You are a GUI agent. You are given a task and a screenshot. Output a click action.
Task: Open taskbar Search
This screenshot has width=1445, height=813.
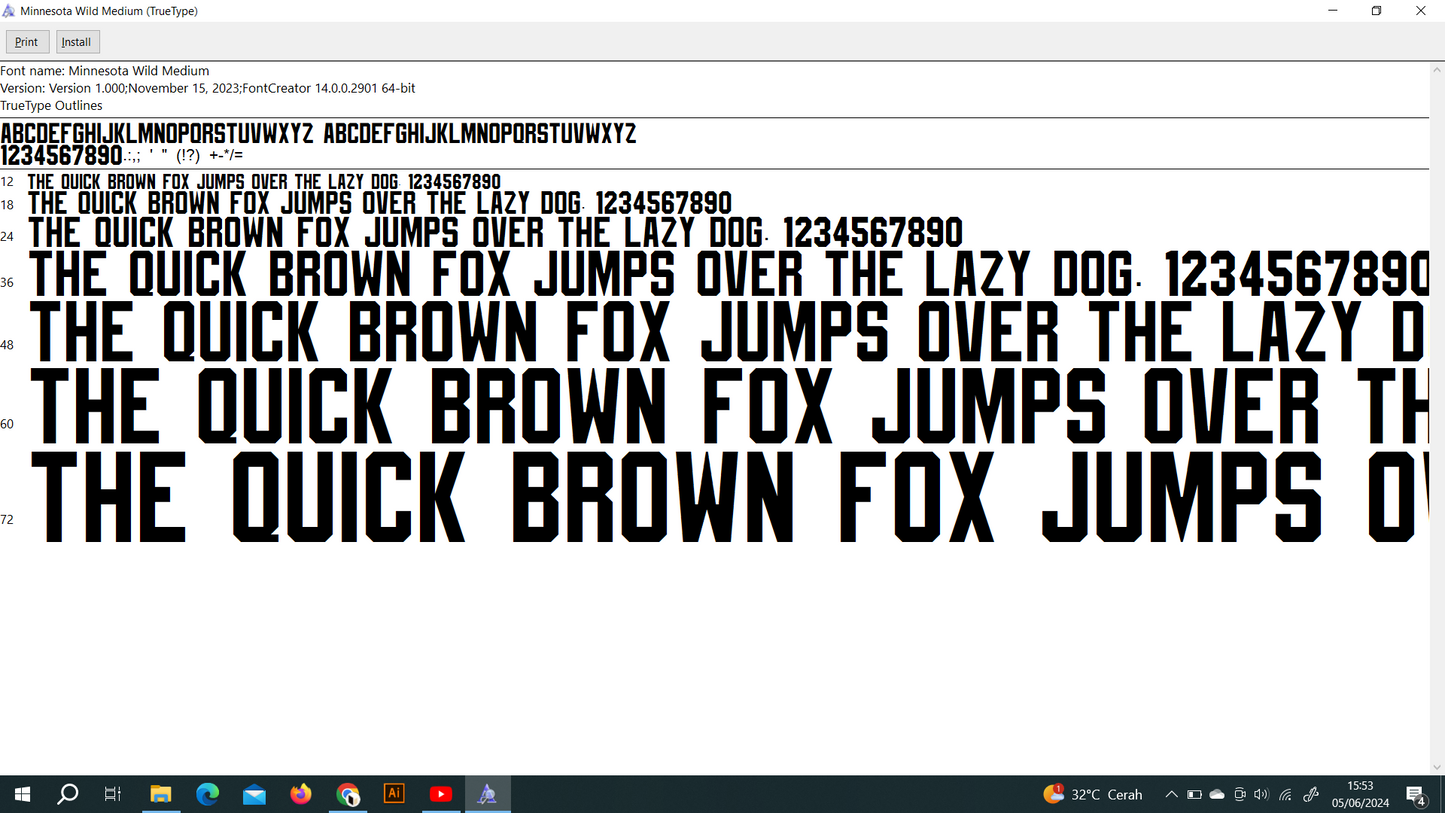pyautogui.click(x=67, y=794)
